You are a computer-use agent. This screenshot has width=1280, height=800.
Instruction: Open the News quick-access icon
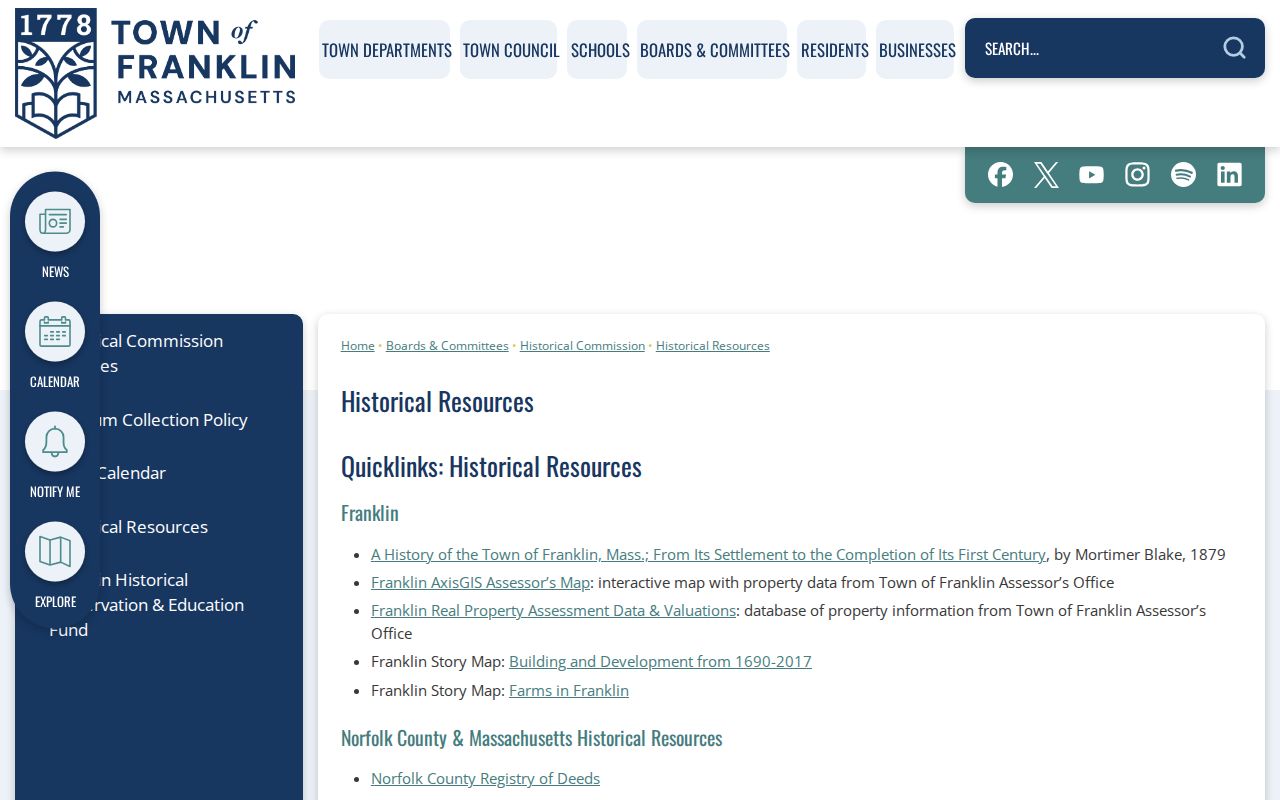point(55,222)
